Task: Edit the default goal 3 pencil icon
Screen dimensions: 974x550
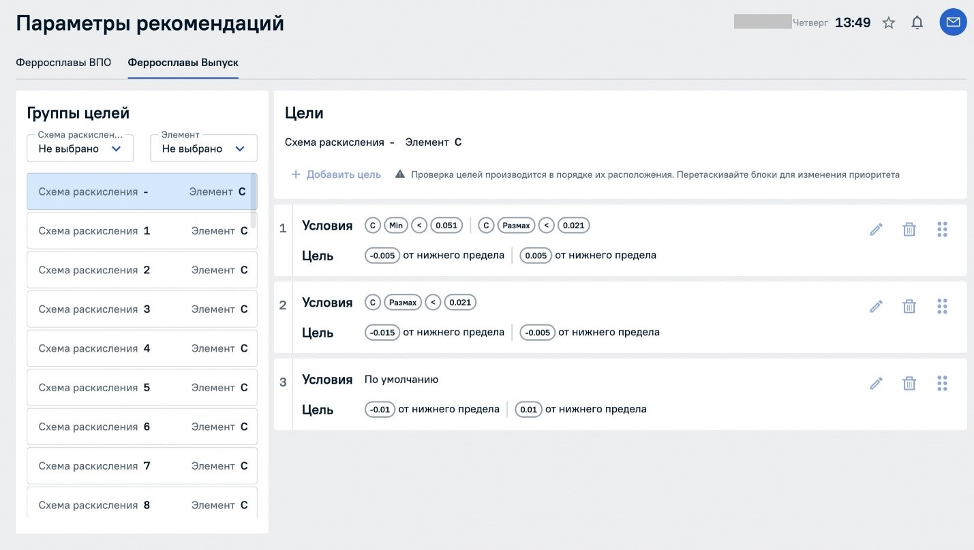Action: (876, 383)
